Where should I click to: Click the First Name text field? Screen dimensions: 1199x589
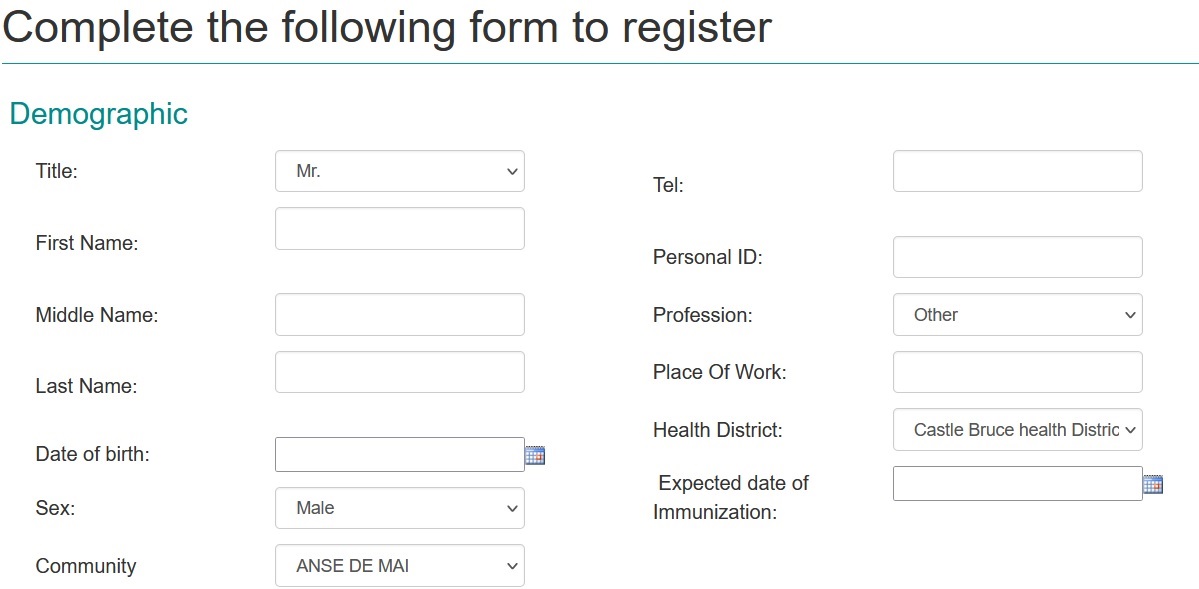(400, 229)
